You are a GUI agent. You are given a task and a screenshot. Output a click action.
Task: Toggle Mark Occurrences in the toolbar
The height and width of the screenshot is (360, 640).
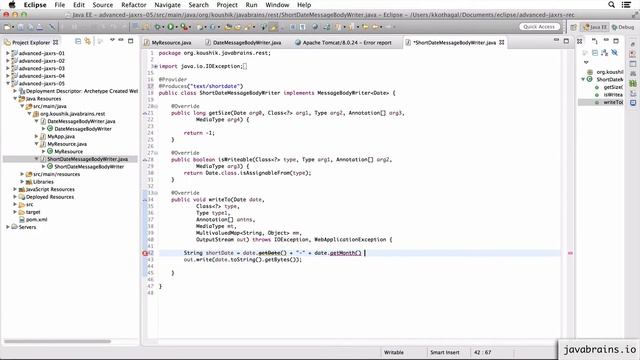pyautogui.click(x=273, y=27)
